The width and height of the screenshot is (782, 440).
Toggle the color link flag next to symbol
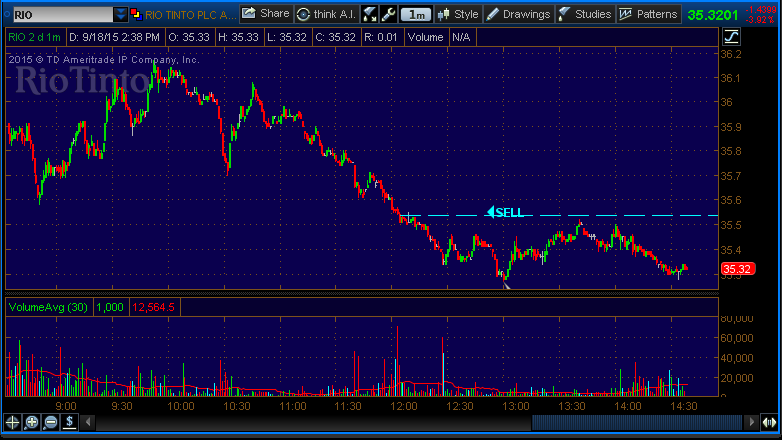pos(136,14)
